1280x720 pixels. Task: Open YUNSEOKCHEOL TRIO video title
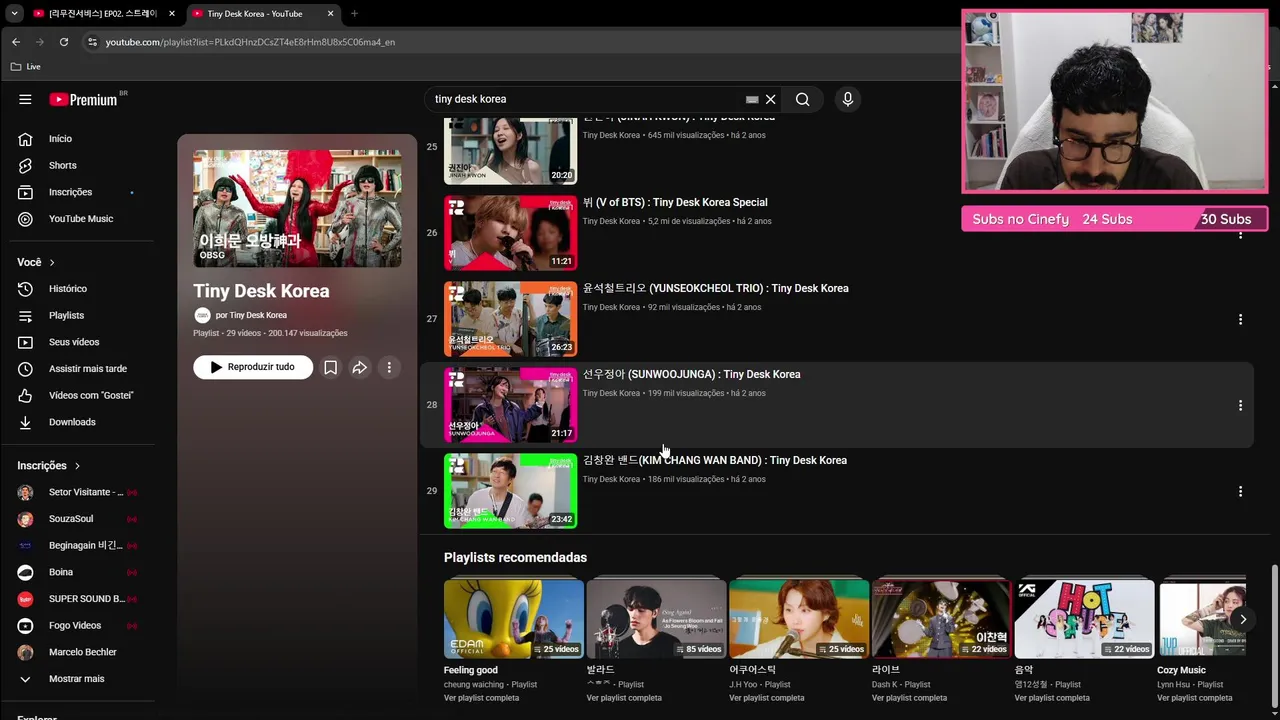[716, 288]
